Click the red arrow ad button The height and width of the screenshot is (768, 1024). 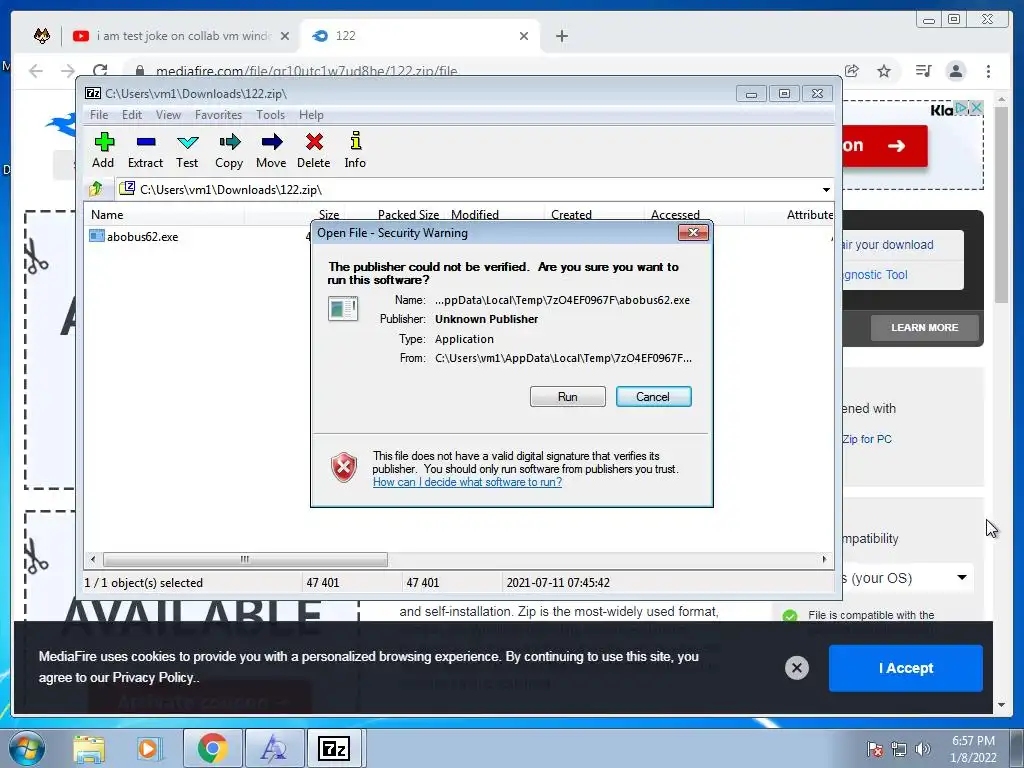pos(886,146)
